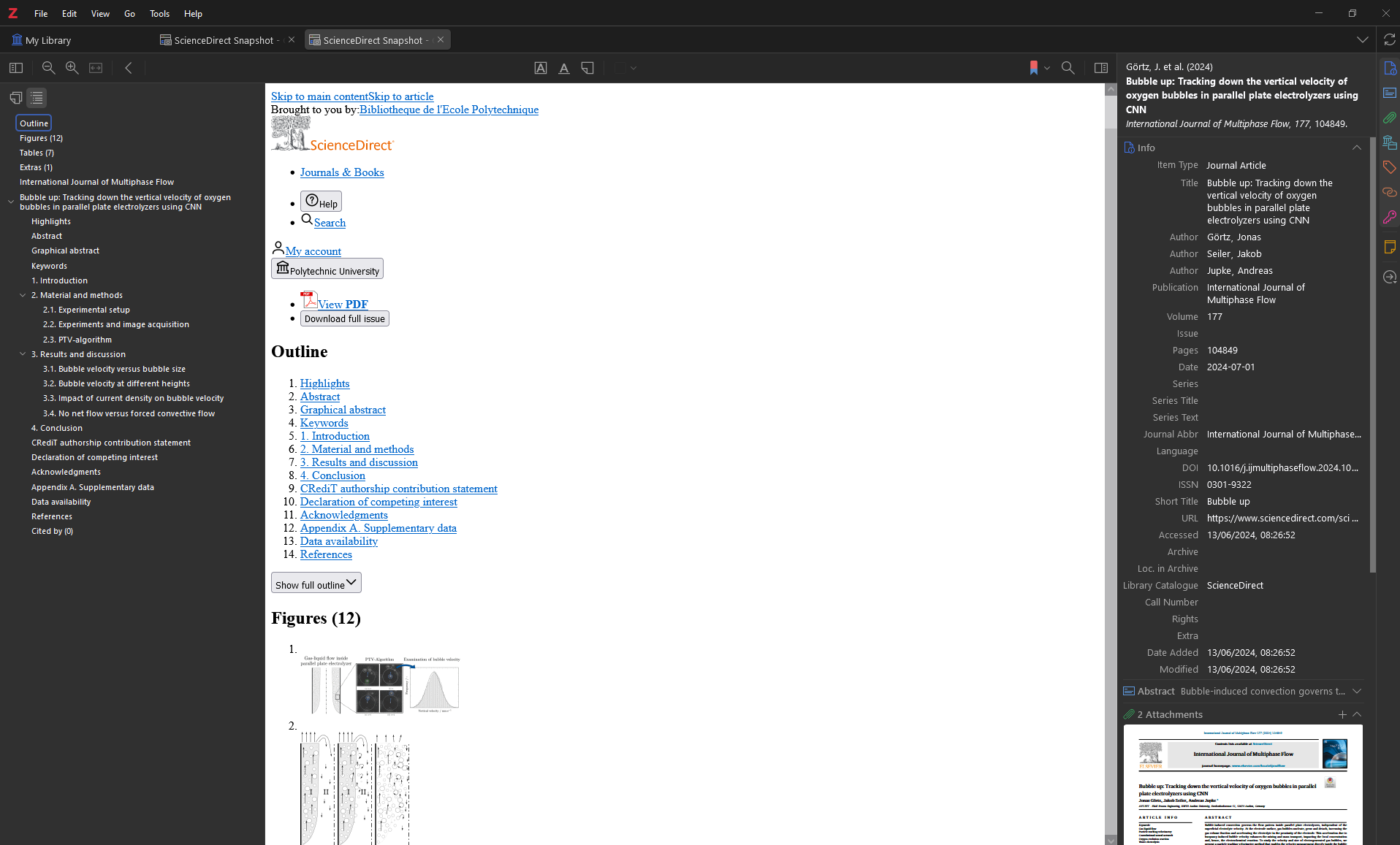Viewport: 1400px width, 845px height.
Task: Switch to first ScienceDirect Snapshot tab
Action: (219, 40)
